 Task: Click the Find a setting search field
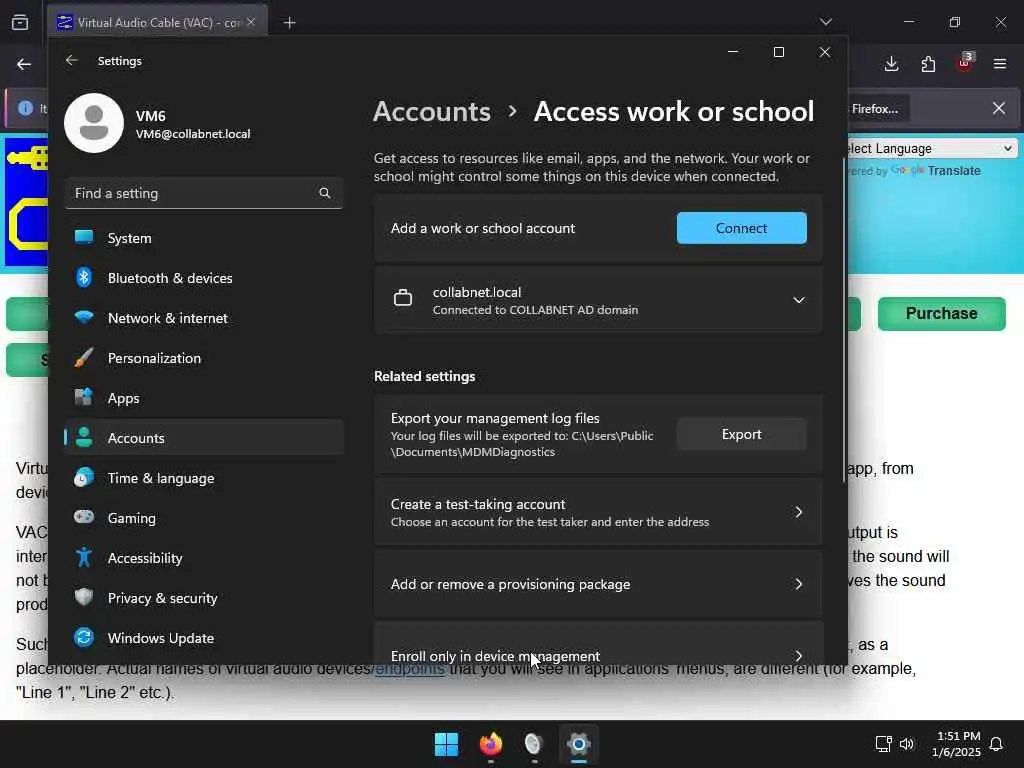204,193
